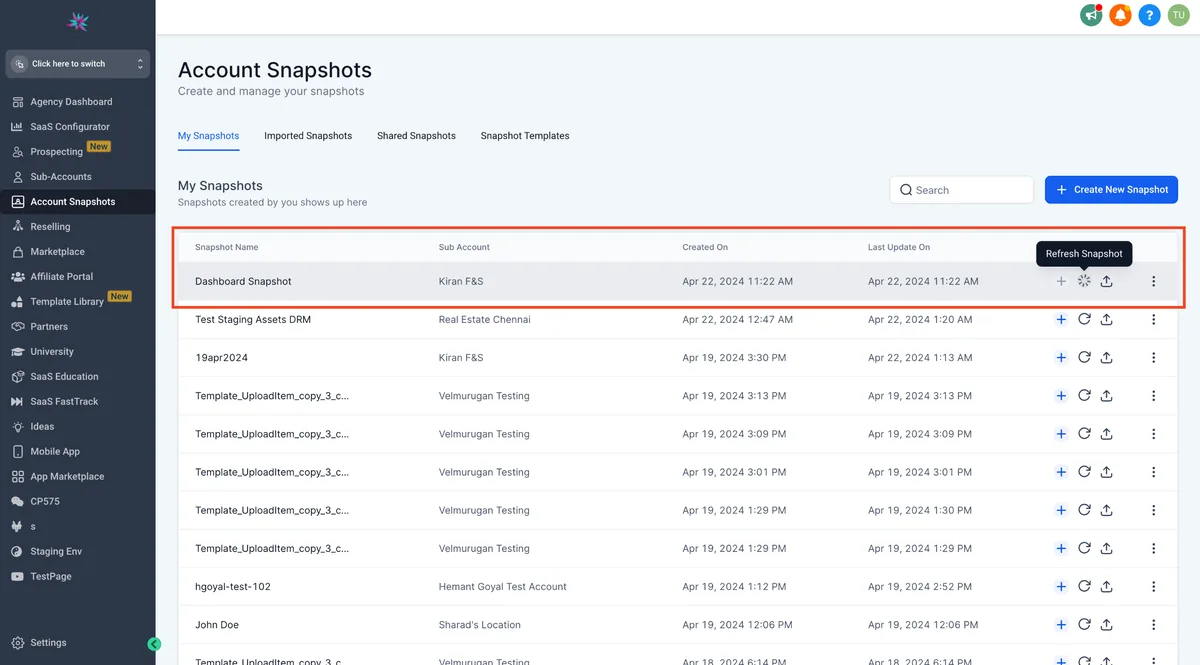Image resolution: width=1200 pixels, height=665 pixels.
Task: Open the three-dot menu for Dashboard Snapshot
Action: coord(1153,281)
